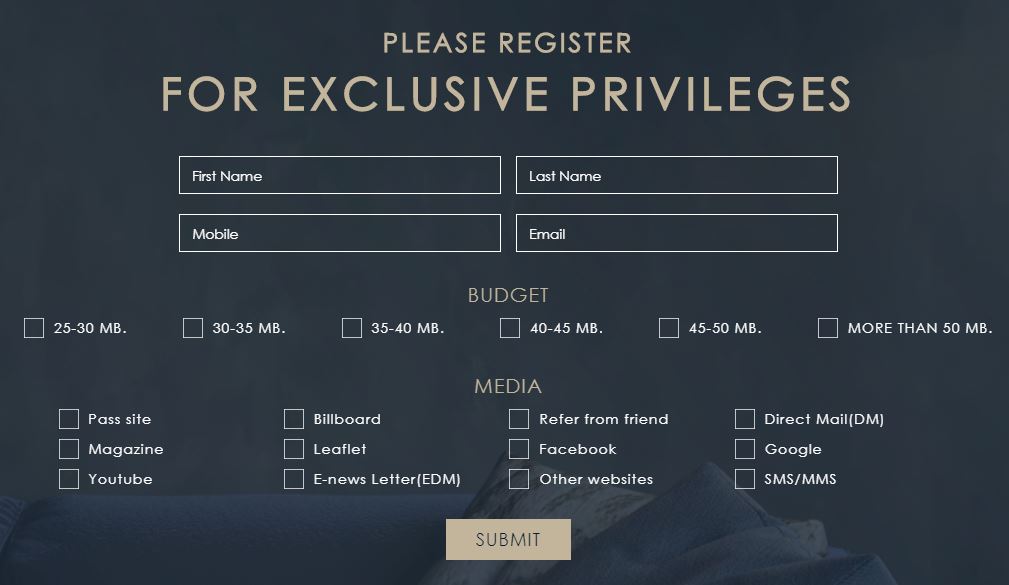Screen dimensions: 1009x585
Task: Enable the 40-45 MB. budget checkbox
Action: pos(510,328)
